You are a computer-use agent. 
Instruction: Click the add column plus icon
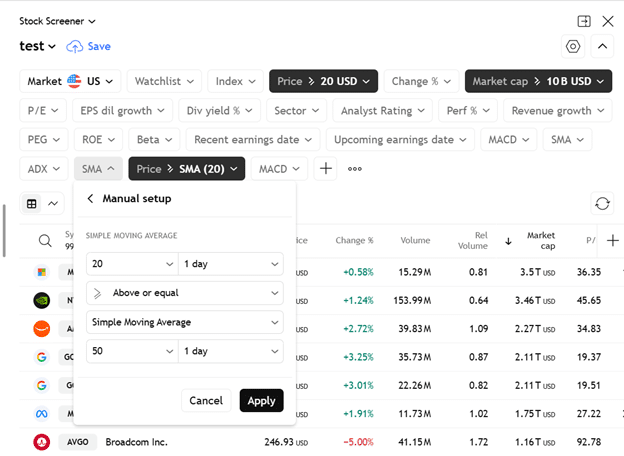[x=613, y=240]
